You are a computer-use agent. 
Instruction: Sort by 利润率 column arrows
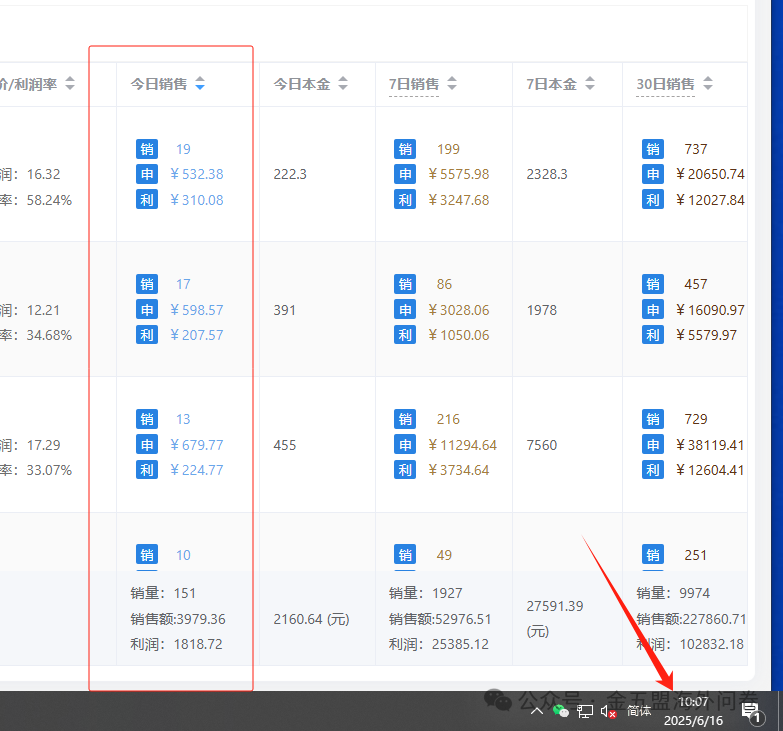point(70,83)
